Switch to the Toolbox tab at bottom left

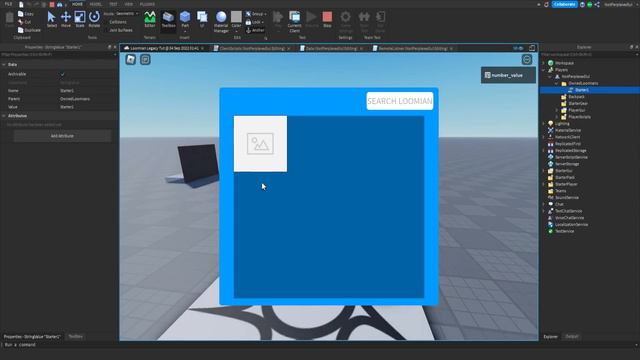[76, 336]
